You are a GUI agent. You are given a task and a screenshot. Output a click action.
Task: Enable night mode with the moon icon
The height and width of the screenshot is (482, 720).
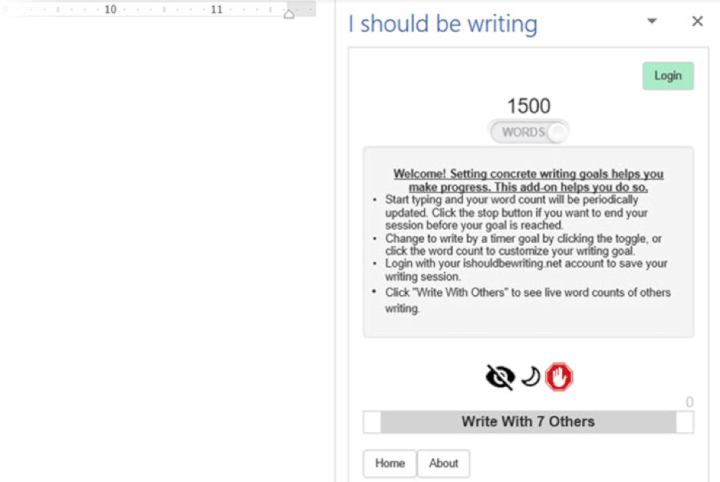[x=531, y=377]
